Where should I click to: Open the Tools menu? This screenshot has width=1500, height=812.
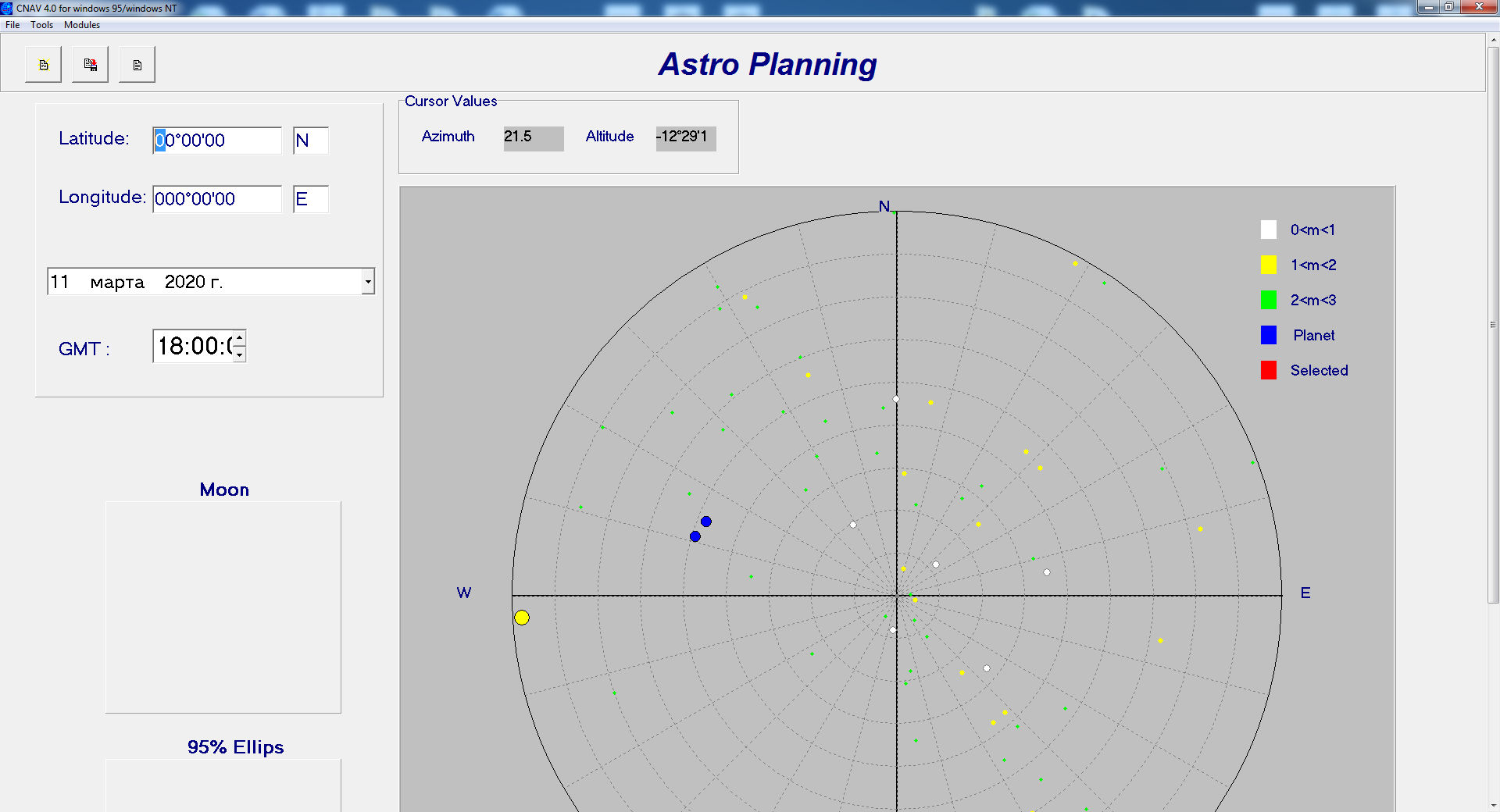[42, 25]
